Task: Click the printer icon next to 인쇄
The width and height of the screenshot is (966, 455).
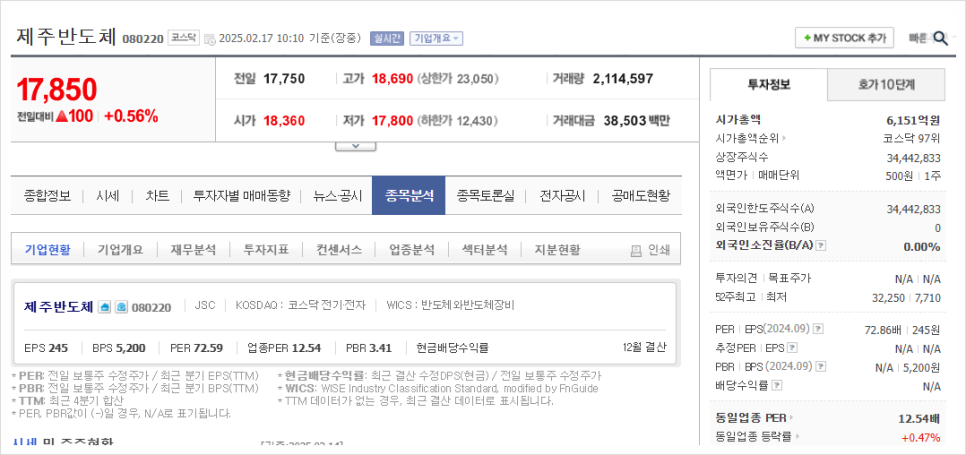Action: click(x=636, y=251)
